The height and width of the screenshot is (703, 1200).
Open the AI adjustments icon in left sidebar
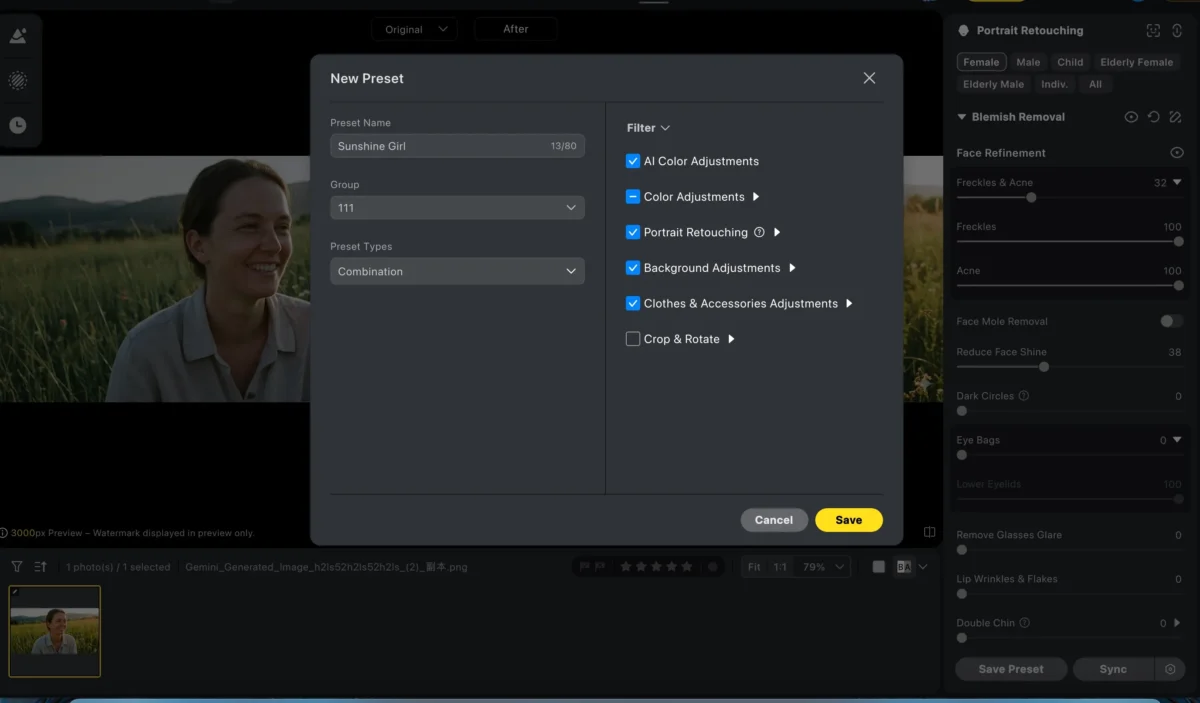pyautogui.click(x=18, y=36)
